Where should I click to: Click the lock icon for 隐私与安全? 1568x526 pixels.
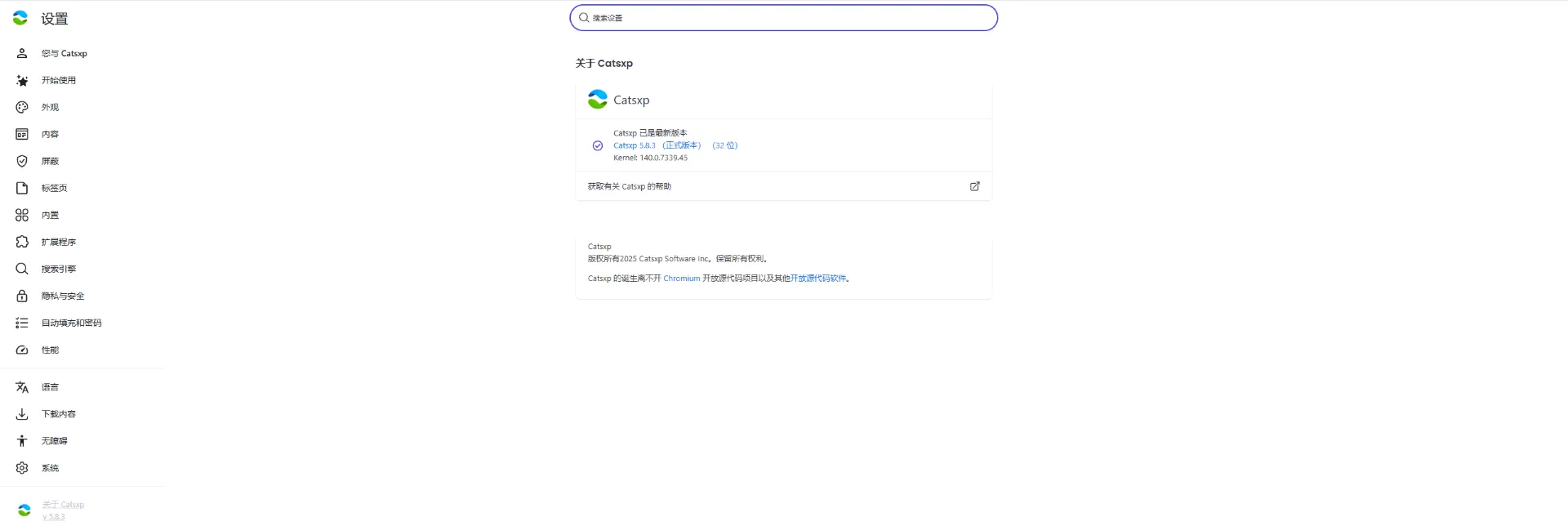click(x=22, y=296)
